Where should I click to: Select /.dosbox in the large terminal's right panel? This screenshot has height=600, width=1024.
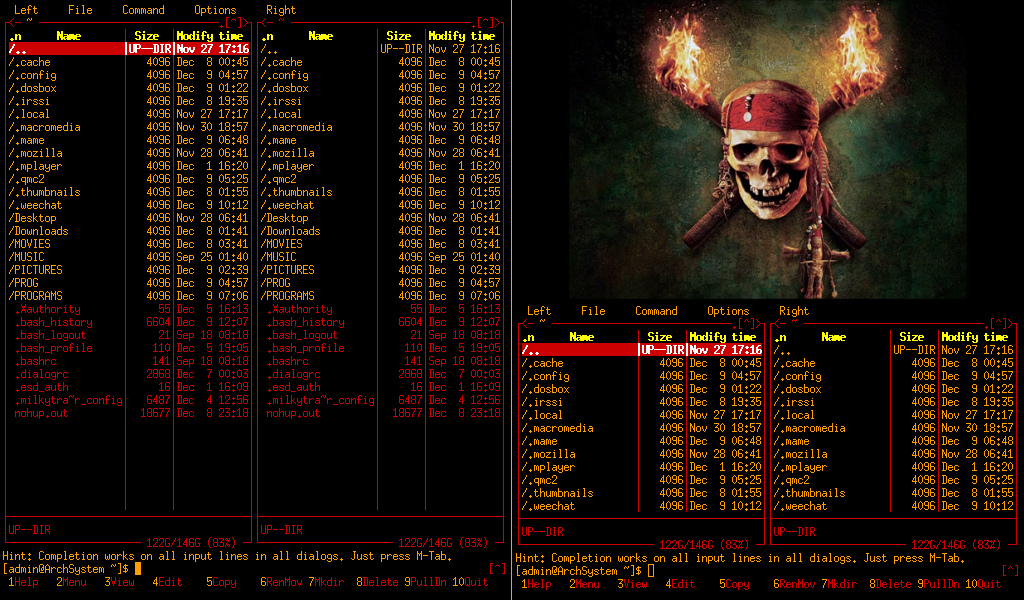click(381, 88)
